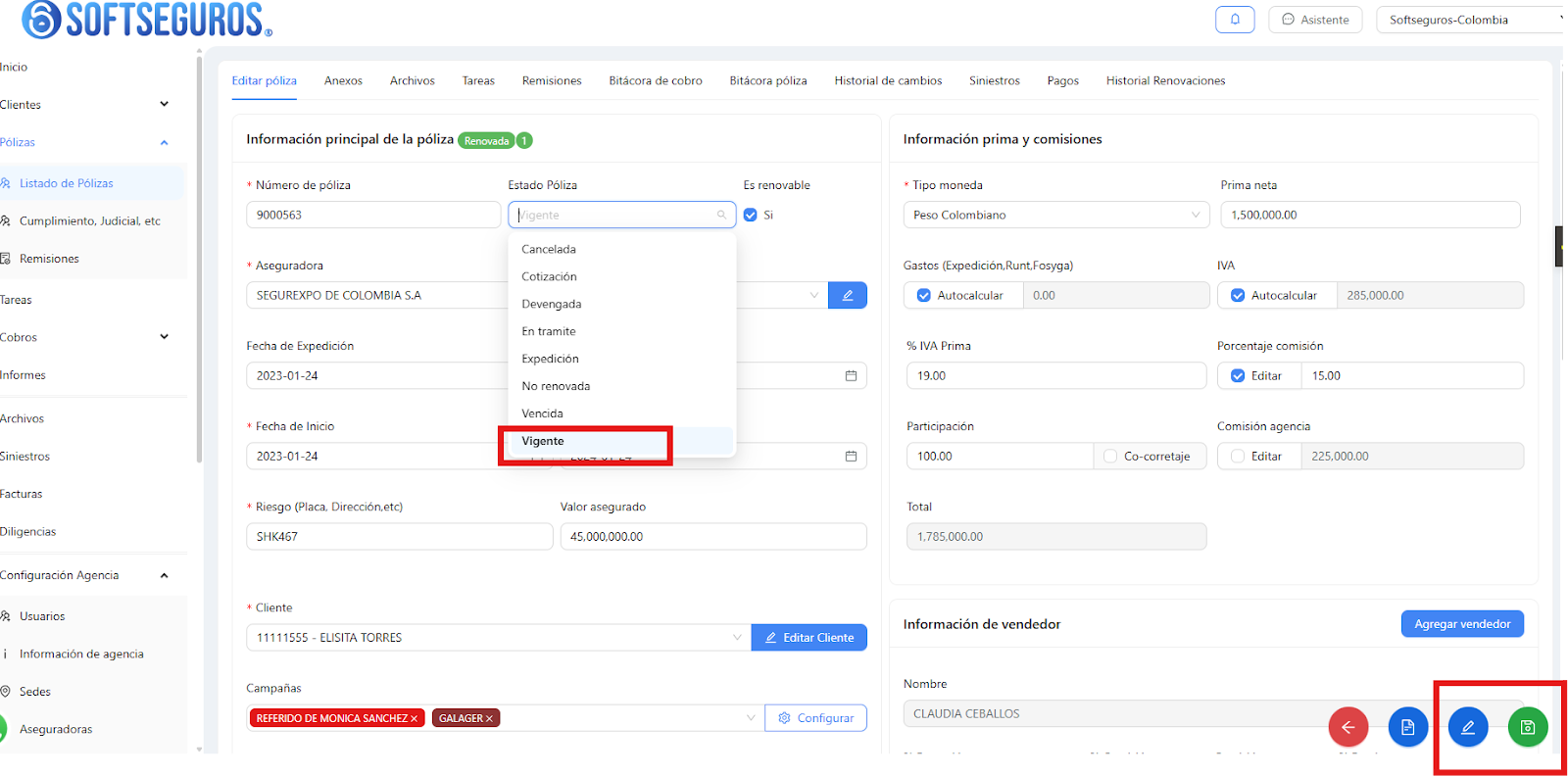Click the blue document floating button
Image resolution: width=1568 pixels, height=776 pixels.
coord(1408,727)
